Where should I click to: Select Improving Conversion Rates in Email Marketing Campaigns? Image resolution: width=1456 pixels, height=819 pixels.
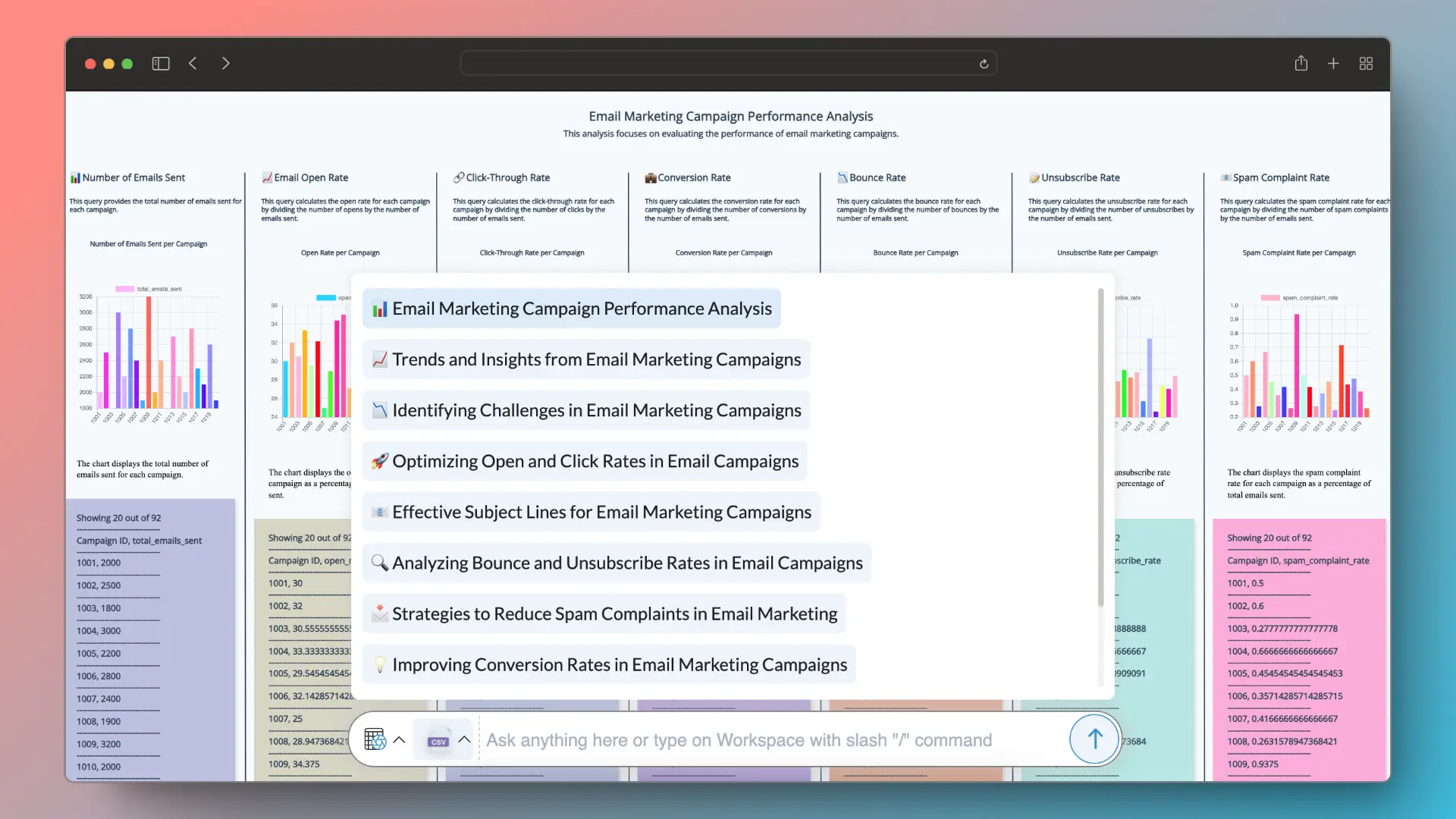pos(607,664)
